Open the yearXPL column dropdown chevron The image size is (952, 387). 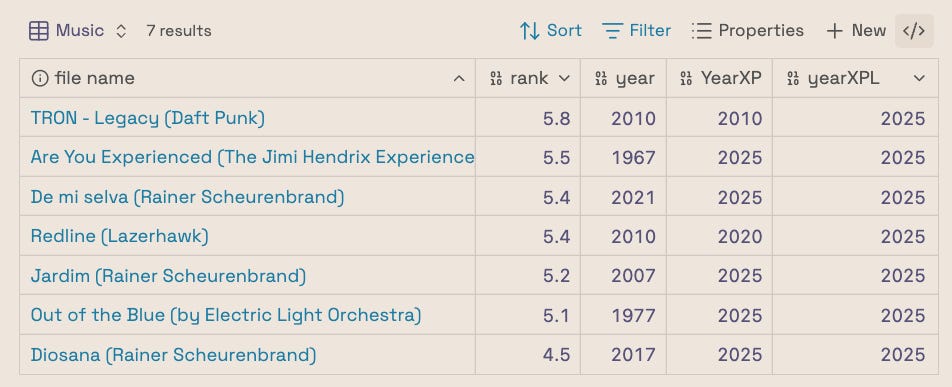tap(919, 78)
